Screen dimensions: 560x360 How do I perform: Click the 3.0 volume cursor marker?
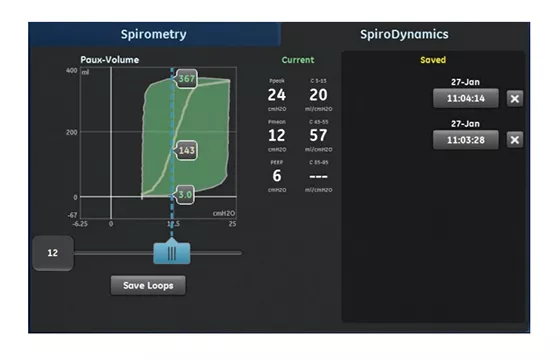pyautogui.click(x=185, y=195)
